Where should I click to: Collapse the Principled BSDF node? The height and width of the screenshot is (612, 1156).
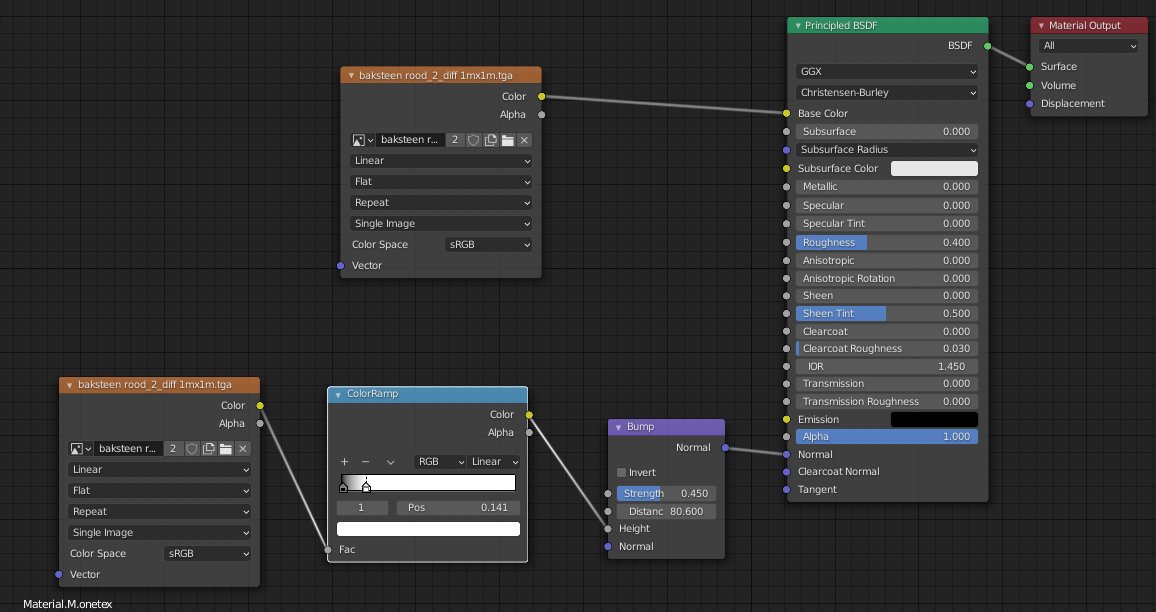797,26
